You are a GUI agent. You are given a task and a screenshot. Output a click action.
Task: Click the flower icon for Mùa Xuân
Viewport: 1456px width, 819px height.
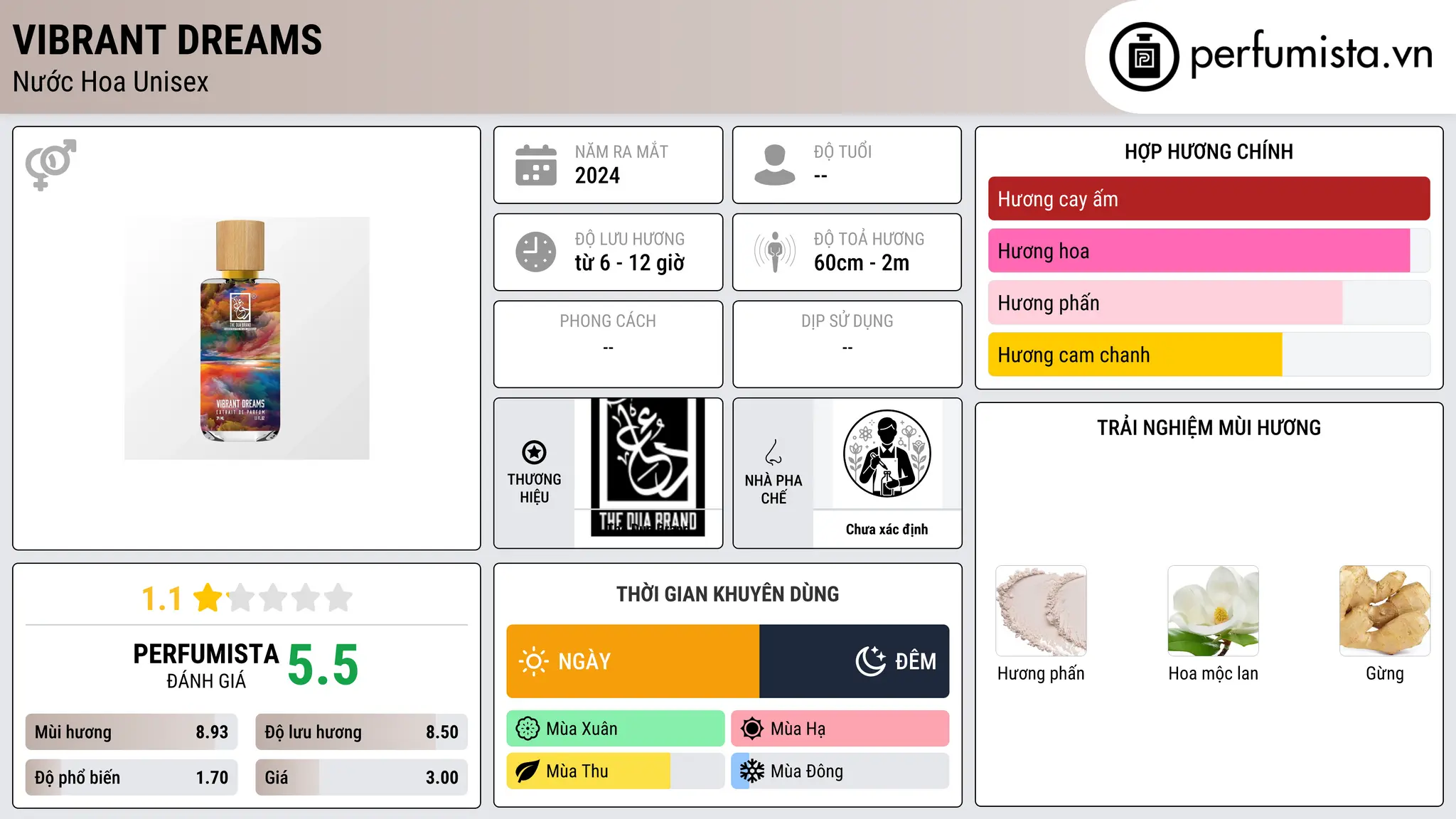[x=528, y=729]
